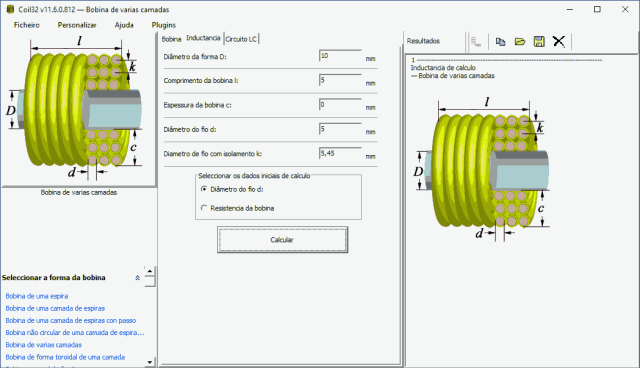
Task: Open a saved results file
Action: point(520,41)
